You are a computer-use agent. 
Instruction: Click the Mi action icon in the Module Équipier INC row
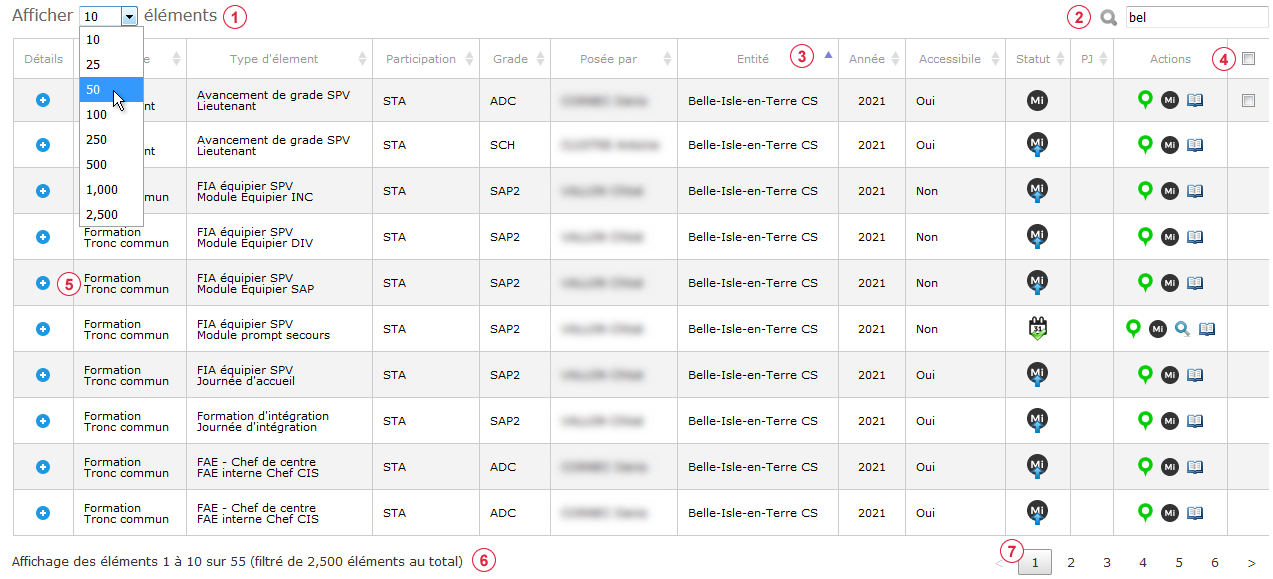pos(1169,191)
